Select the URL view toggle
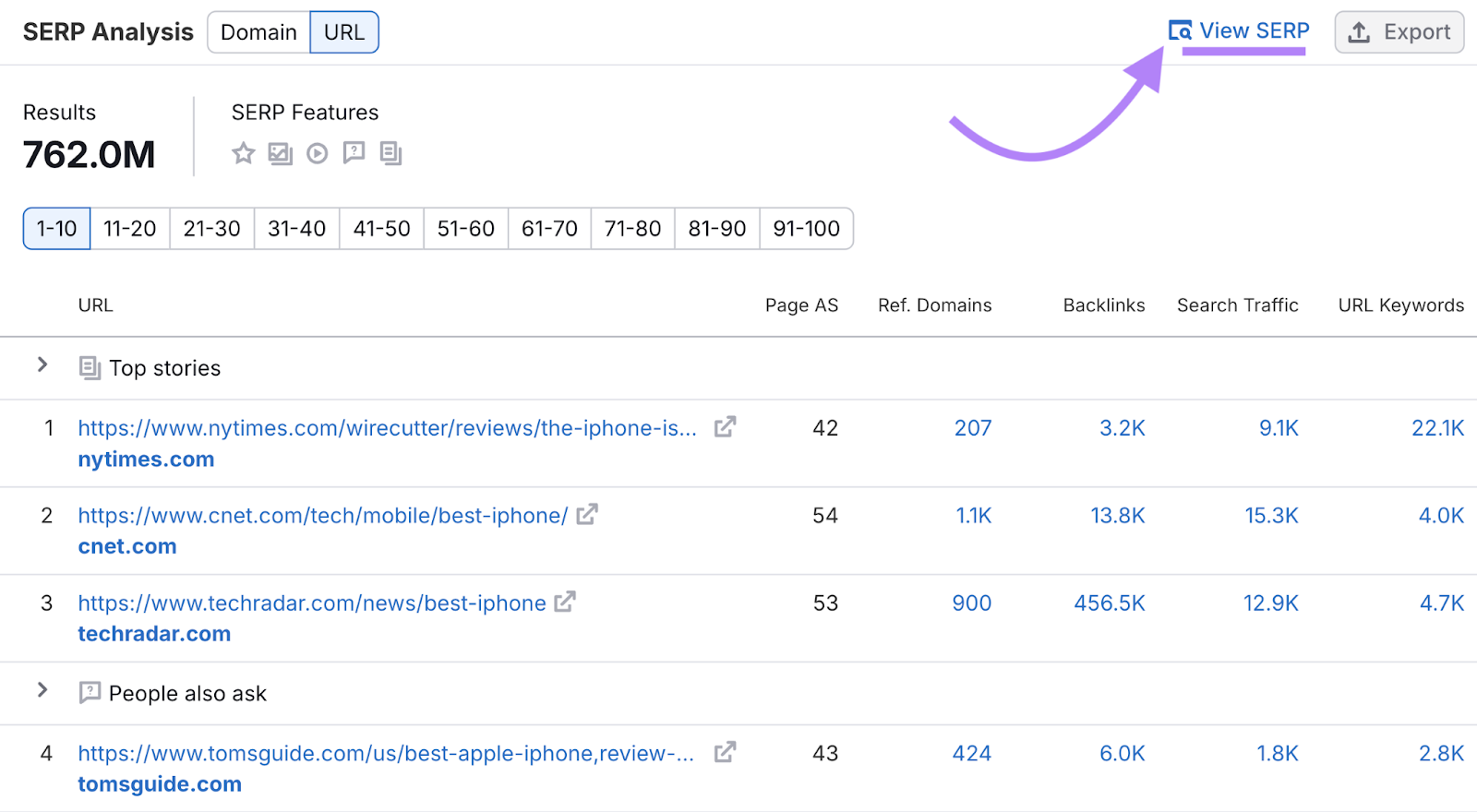Screen dimensions: 1477x812 343,32
